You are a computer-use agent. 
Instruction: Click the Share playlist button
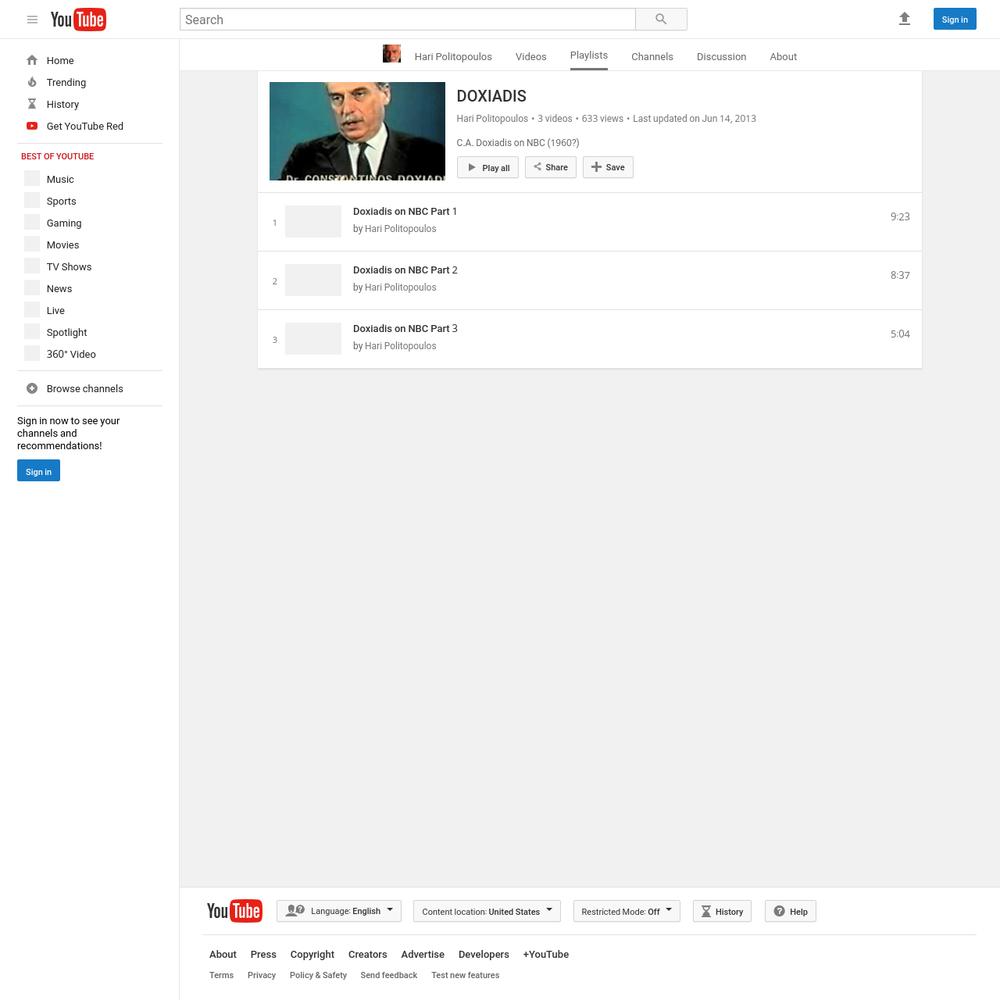pyautogui.click(x=550, y=167)
